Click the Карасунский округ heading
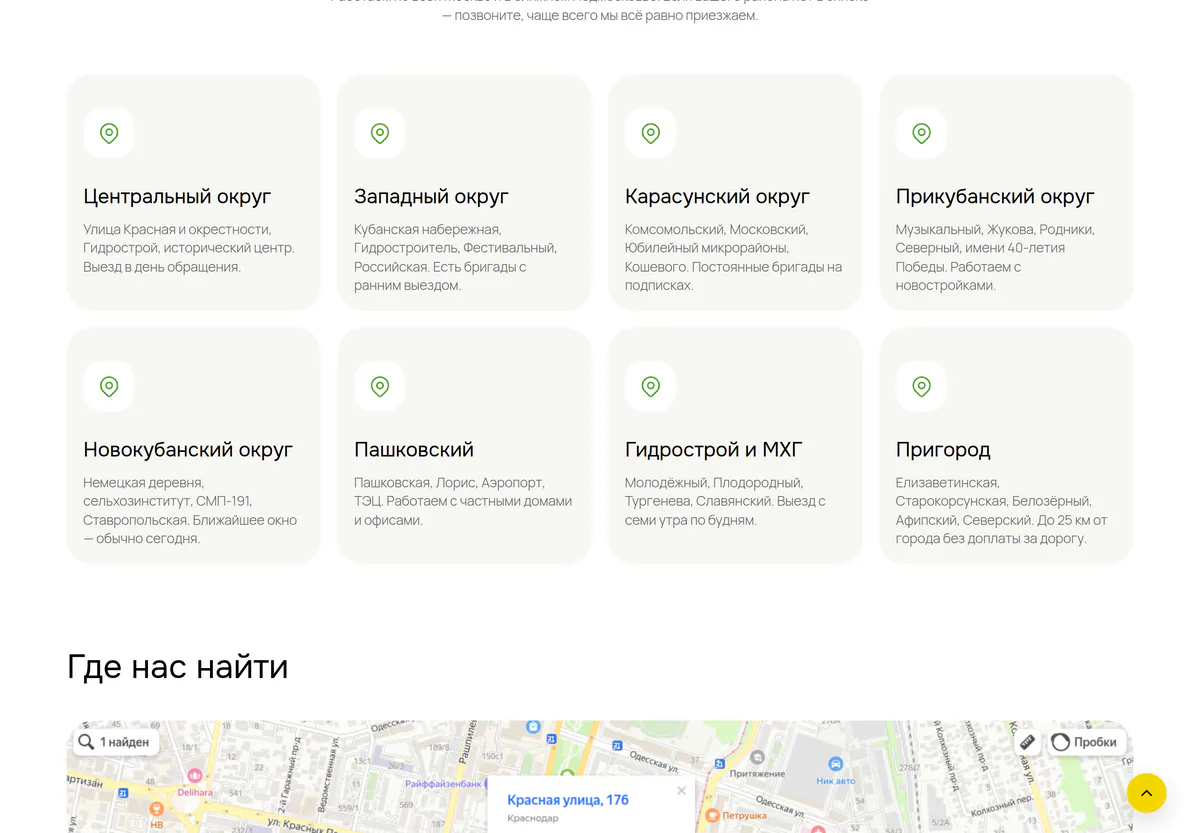The width and height of the screenshot is (1200, 833). pyautogui.click(x=717, y=196)
